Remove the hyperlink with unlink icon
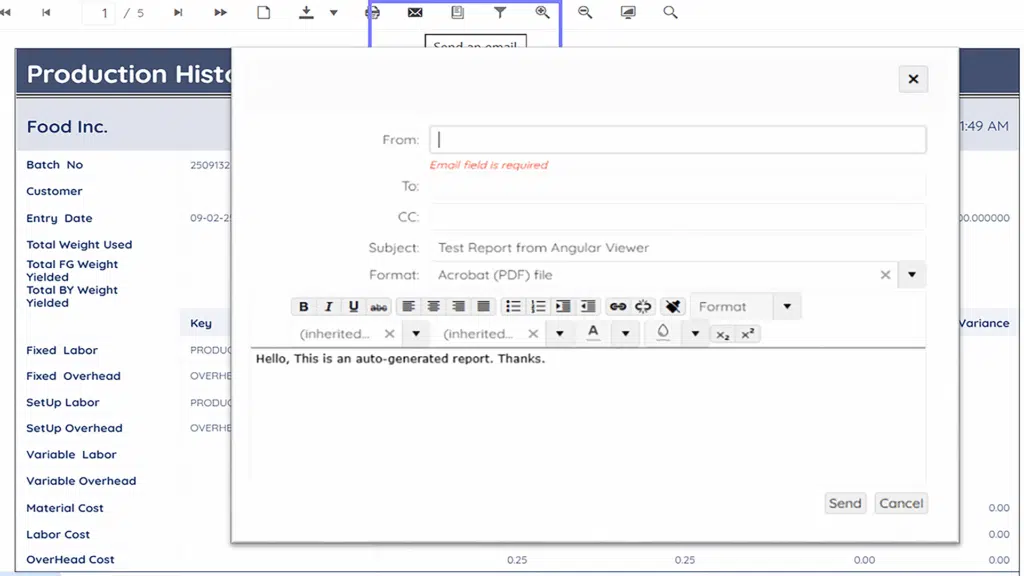The image size is (1024, 576). coord(643,306)
